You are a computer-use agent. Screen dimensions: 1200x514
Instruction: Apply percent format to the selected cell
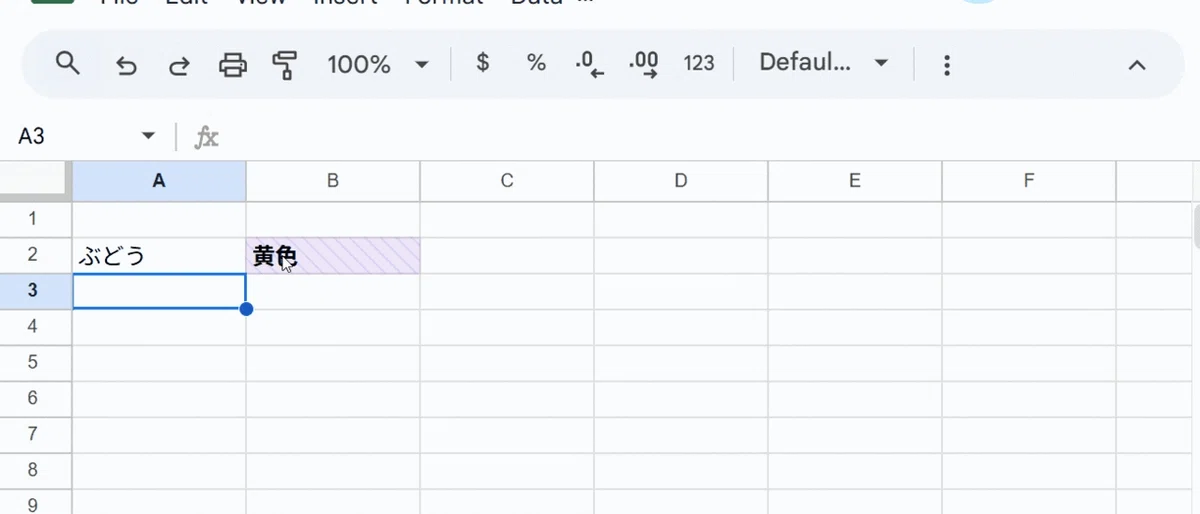coord(536,63)
